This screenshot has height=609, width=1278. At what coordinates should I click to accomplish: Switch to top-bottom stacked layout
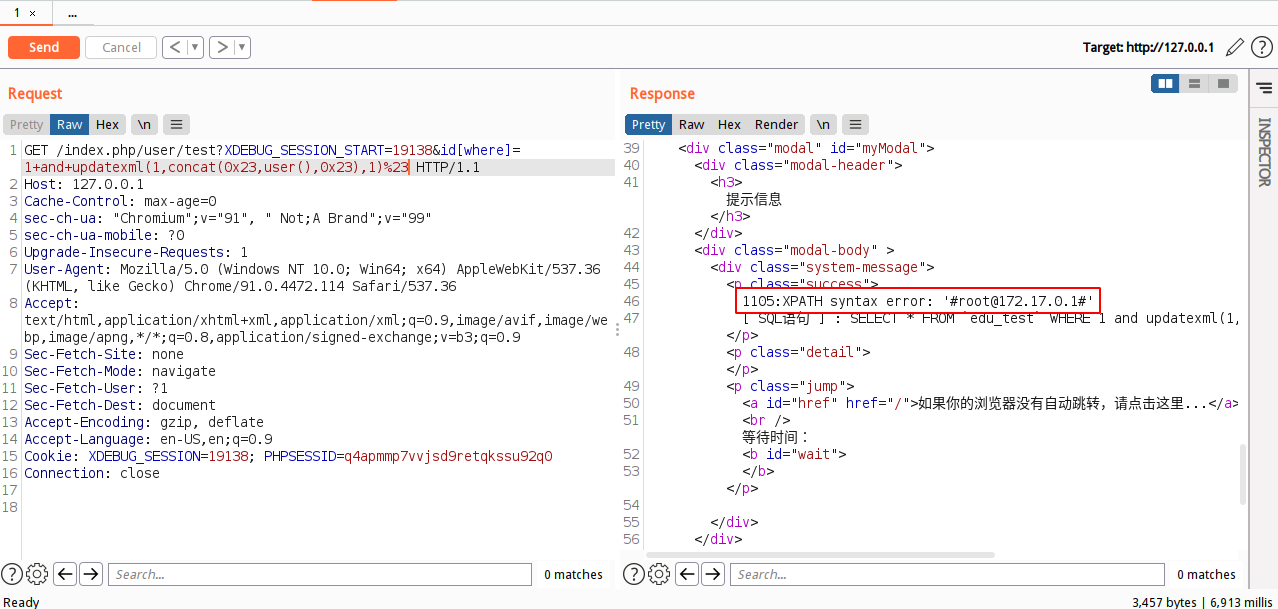[x=1194, y=84]
